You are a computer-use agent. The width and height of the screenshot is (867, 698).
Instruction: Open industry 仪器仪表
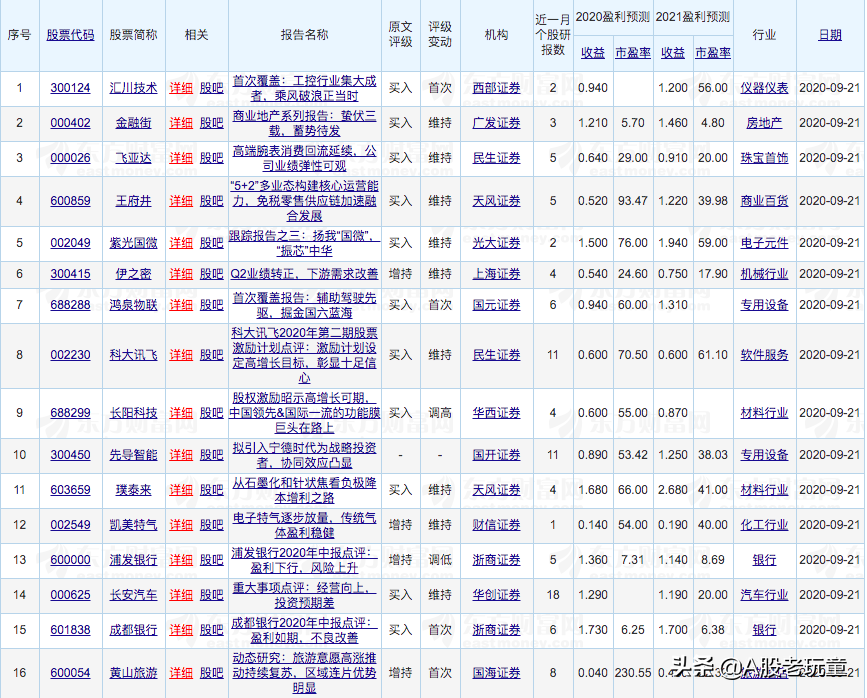point(764,88)
